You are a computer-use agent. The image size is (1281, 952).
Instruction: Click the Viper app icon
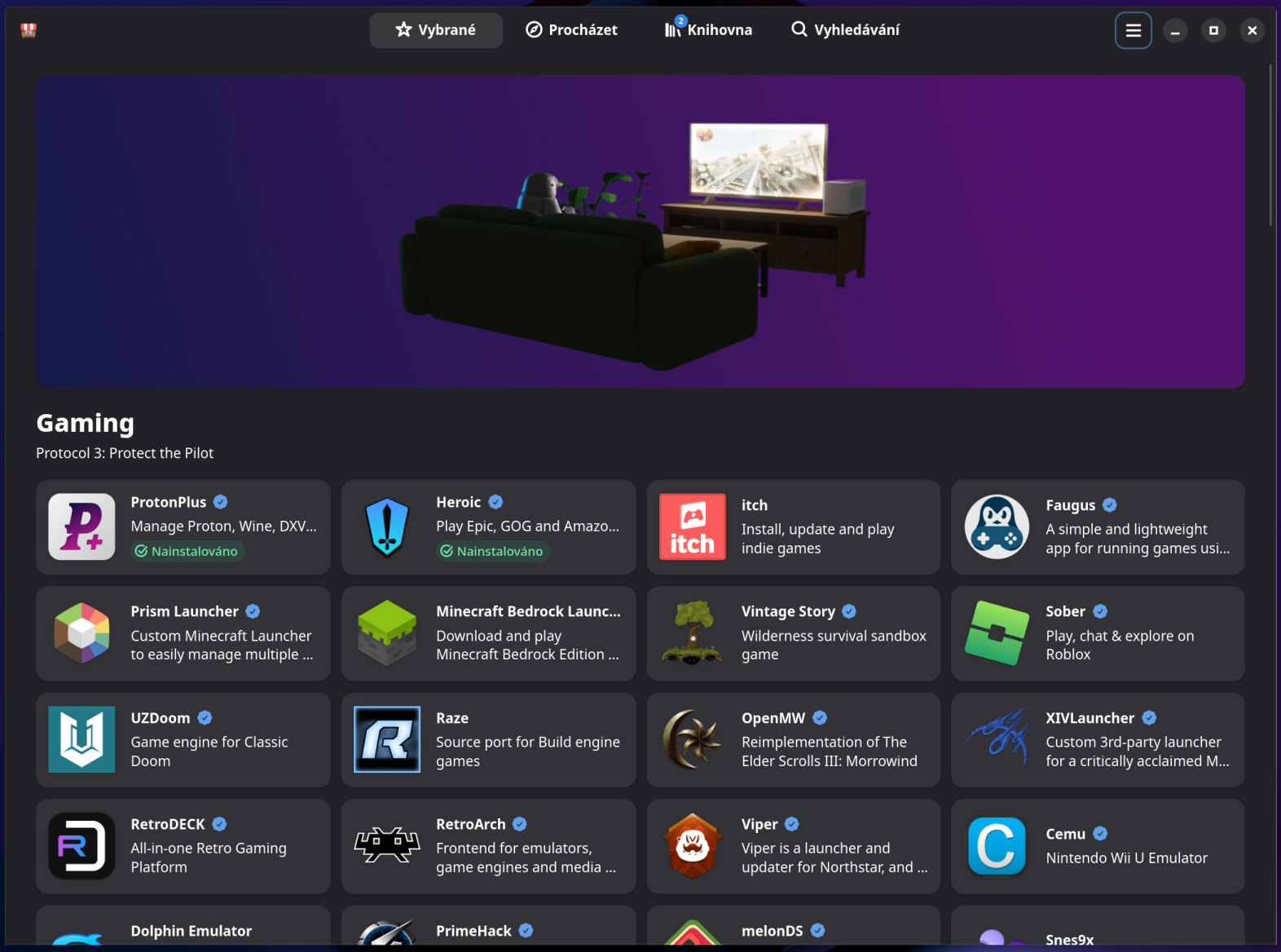693,846
